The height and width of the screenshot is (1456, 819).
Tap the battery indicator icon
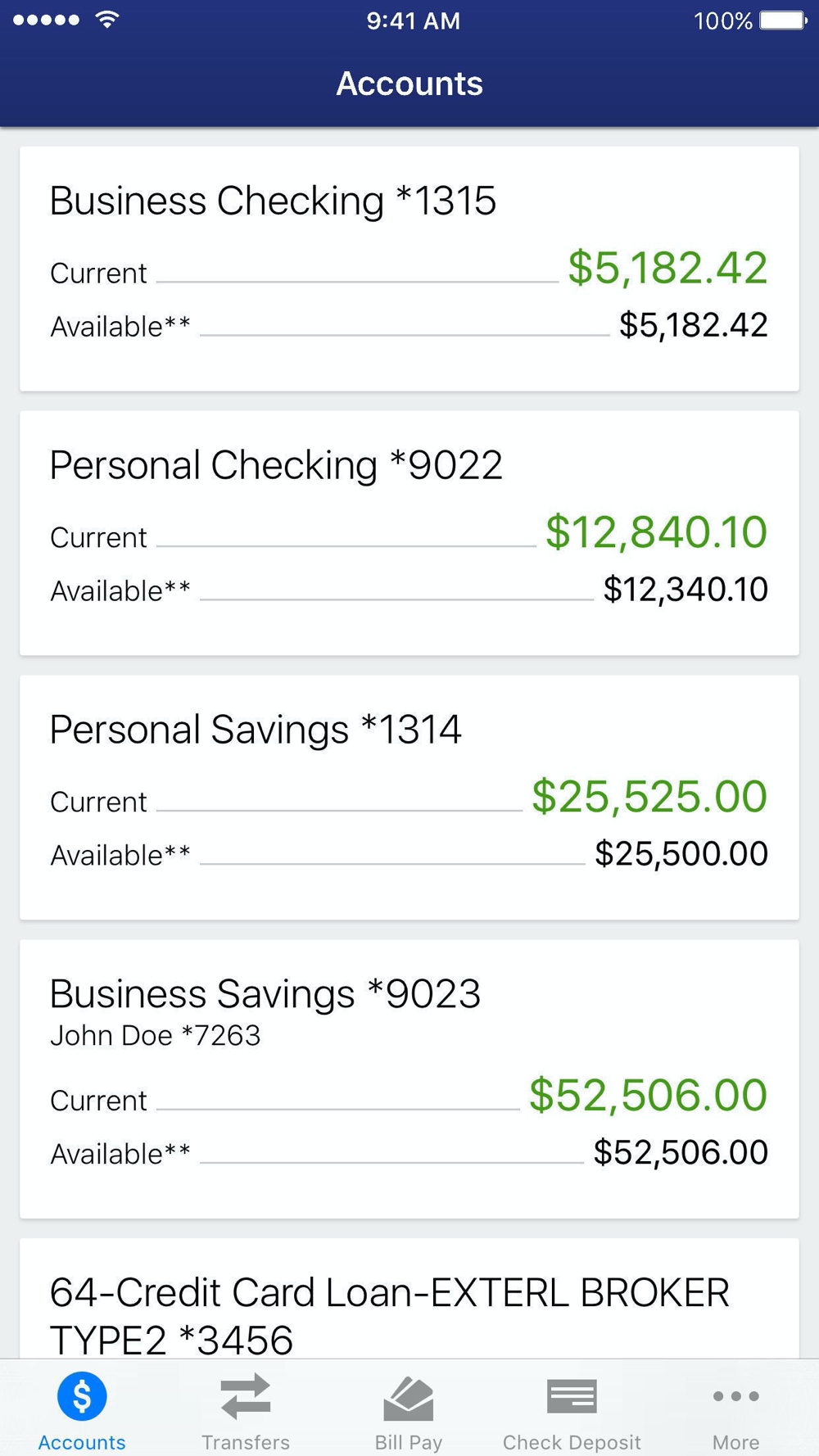(x=784, y=20)
